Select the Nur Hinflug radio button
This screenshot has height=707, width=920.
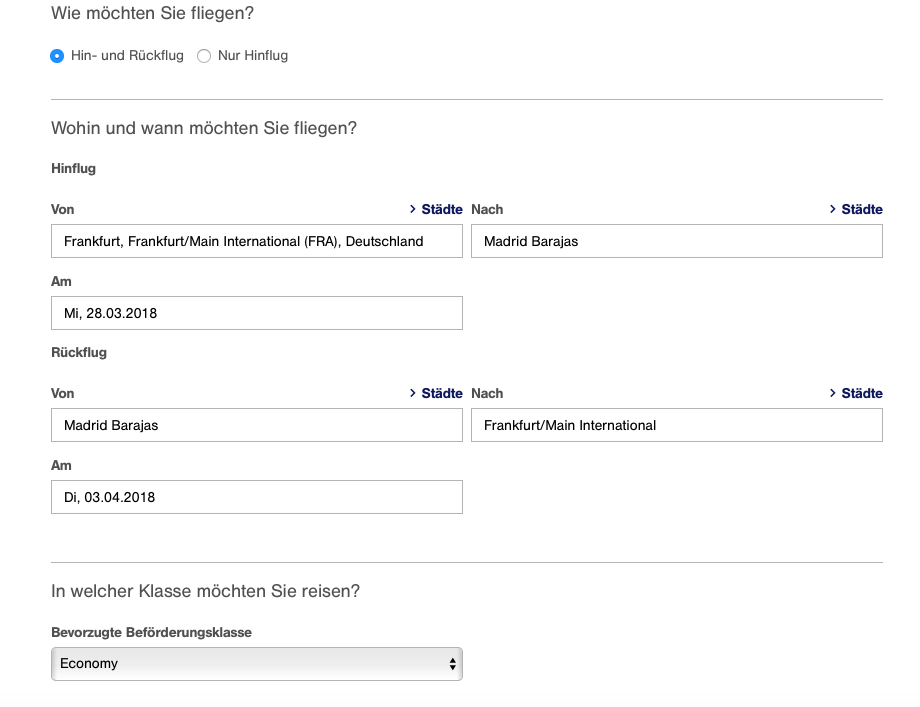pyautogui.click(x=204, y=56)
